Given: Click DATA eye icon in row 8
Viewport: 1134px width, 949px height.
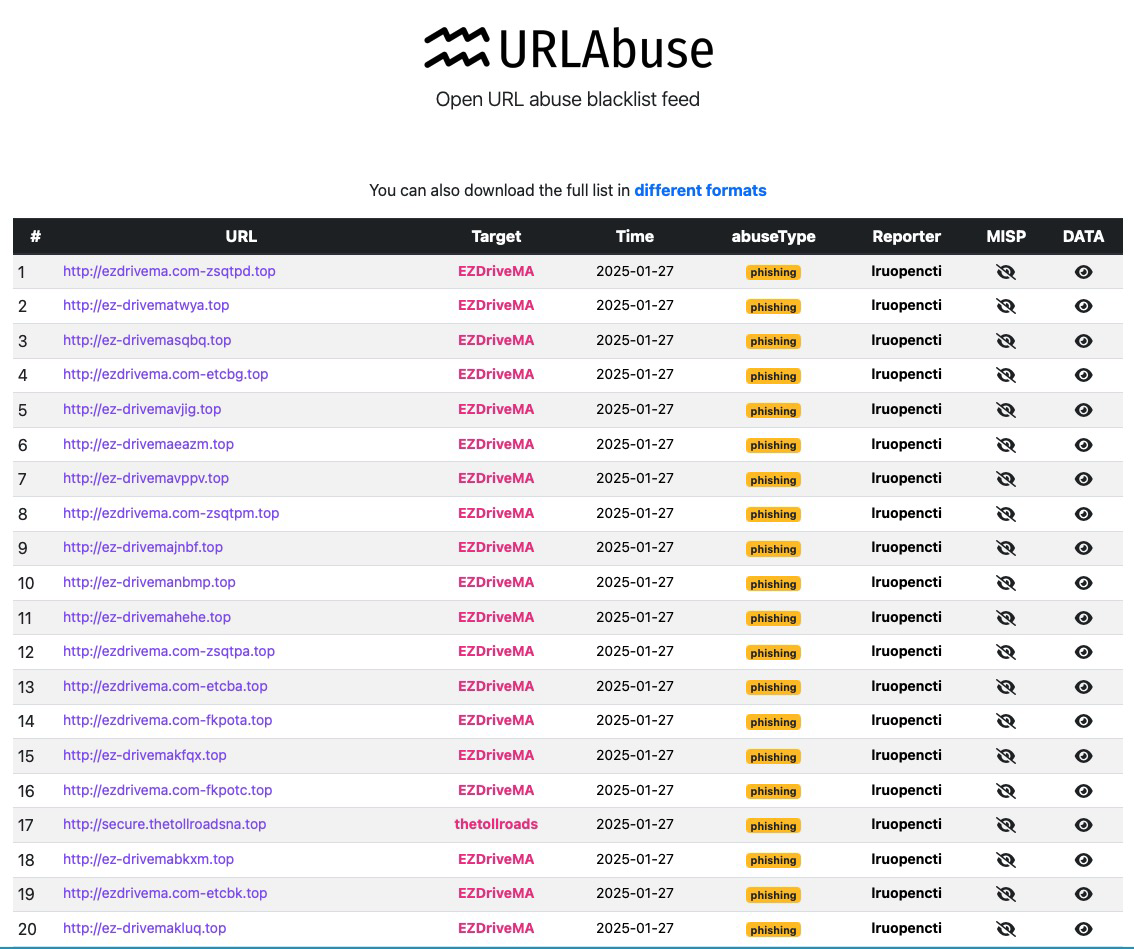Looking at the screenshot, I should (1083, 514).
